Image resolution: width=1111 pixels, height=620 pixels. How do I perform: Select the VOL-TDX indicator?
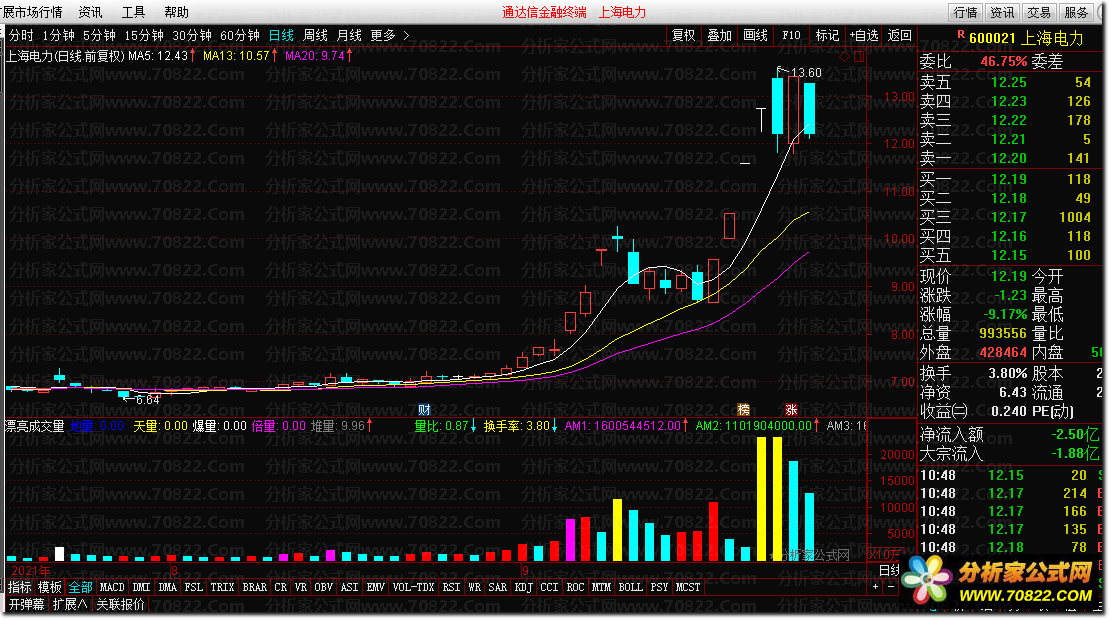click(x=414, y=587)
